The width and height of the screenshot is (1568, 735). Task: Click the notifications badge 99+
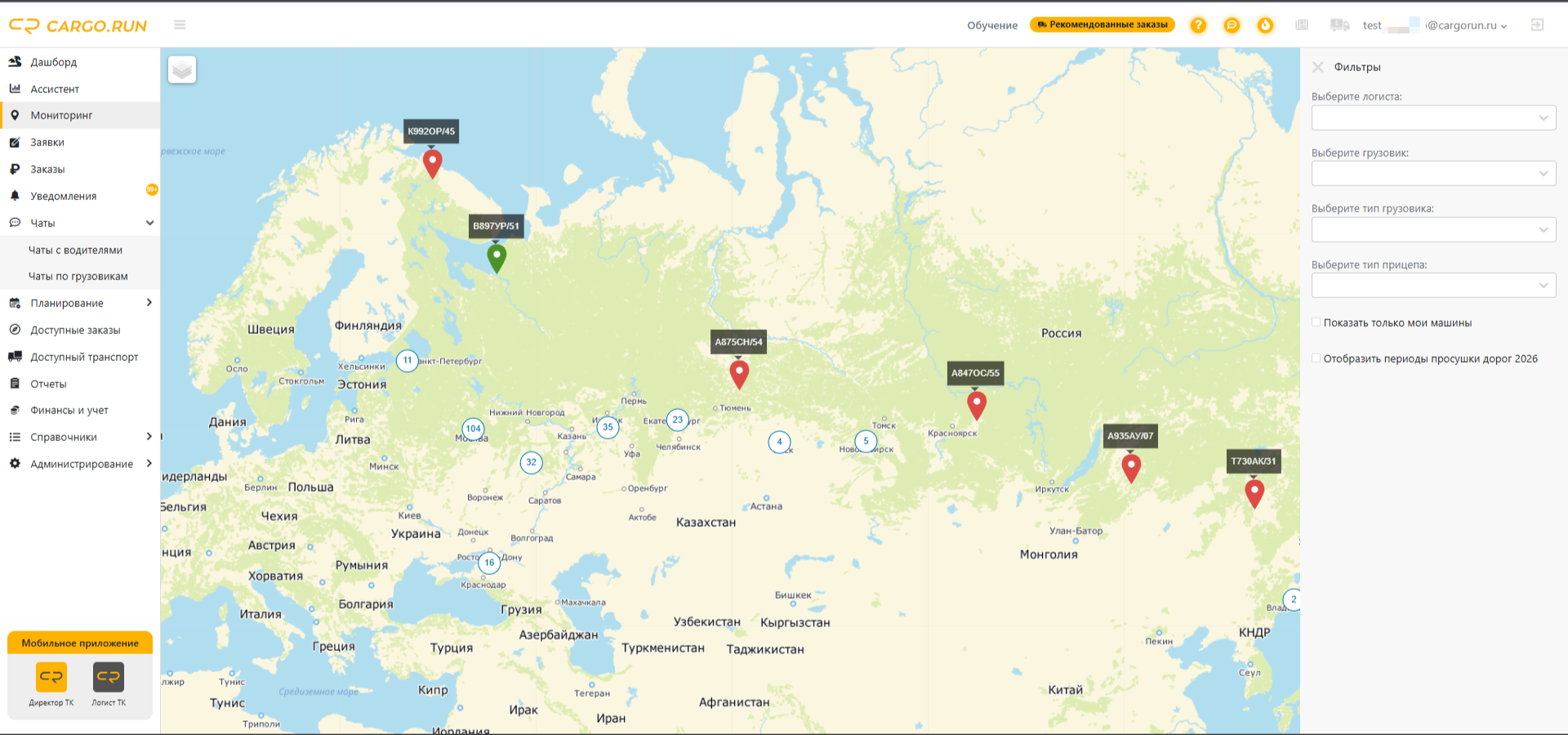tap(152, 189)
